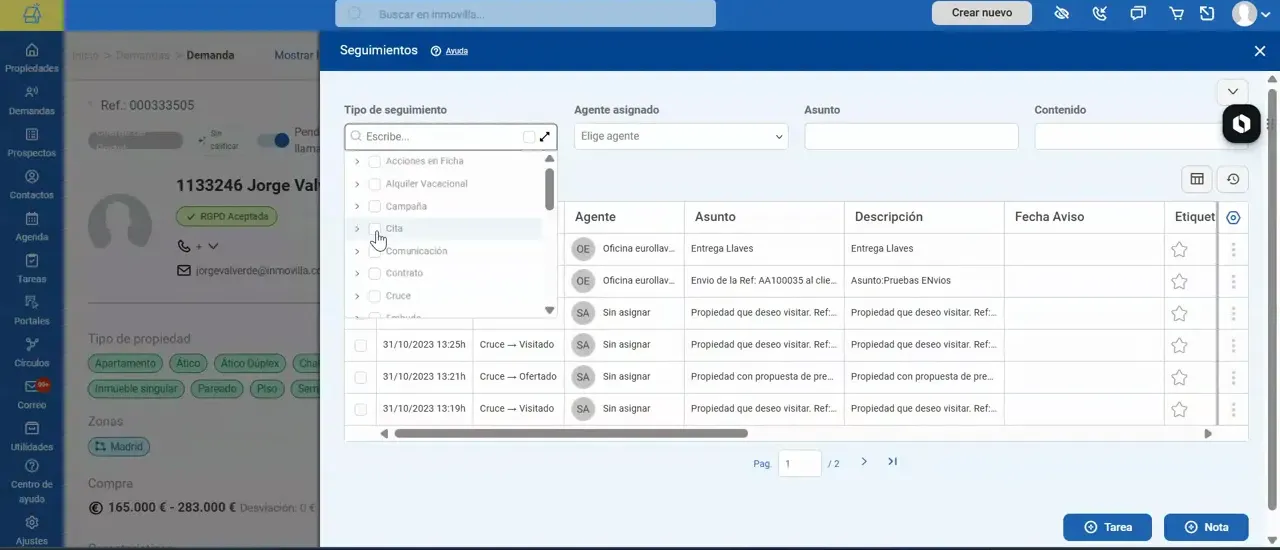Viewport: 1280px width, 550px height.
Task: Focus the Buscar en inmovilla search field
Action: pyautogui.click(x=525, y=14)
